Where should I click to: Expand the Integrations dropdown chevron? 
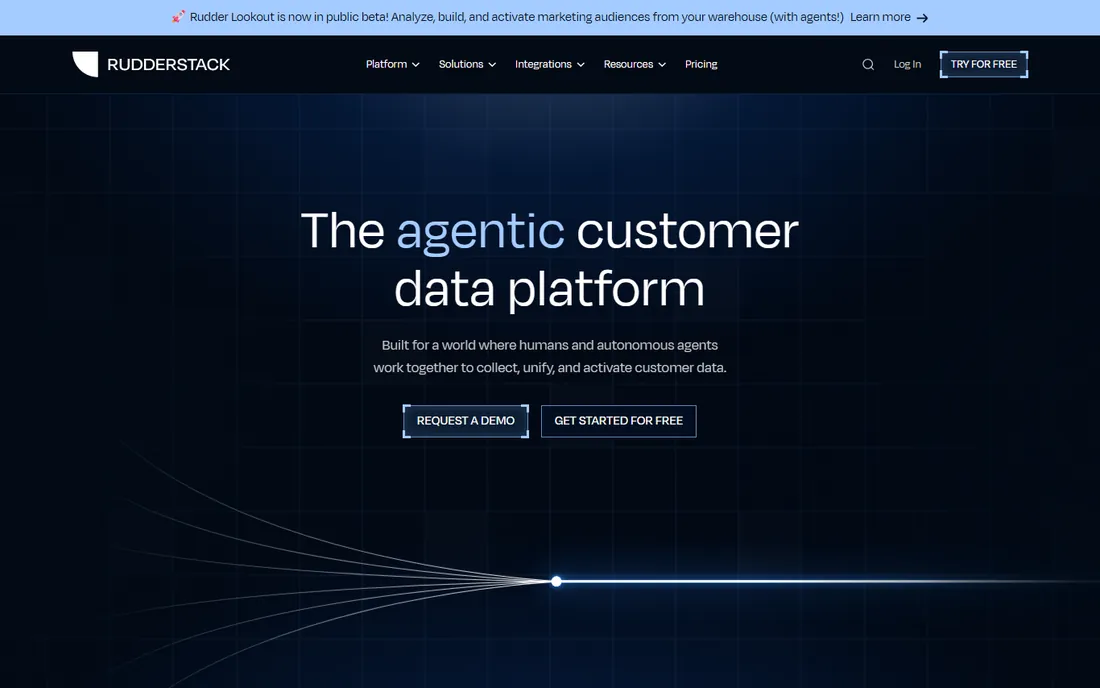coord(581,65)
